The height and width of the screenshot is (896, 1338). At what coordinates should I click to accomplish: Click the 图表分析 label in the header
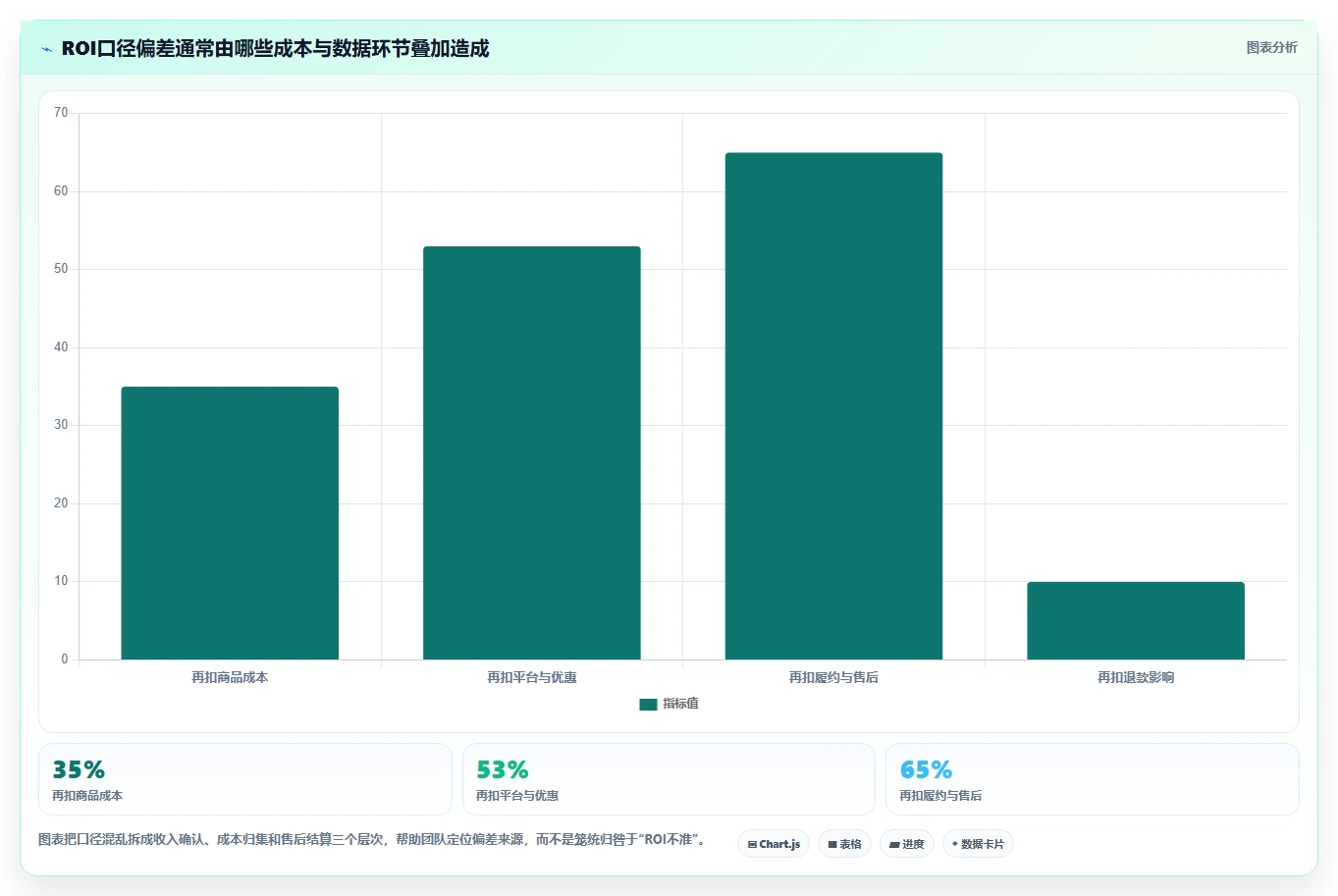[x=1271, y=47]
